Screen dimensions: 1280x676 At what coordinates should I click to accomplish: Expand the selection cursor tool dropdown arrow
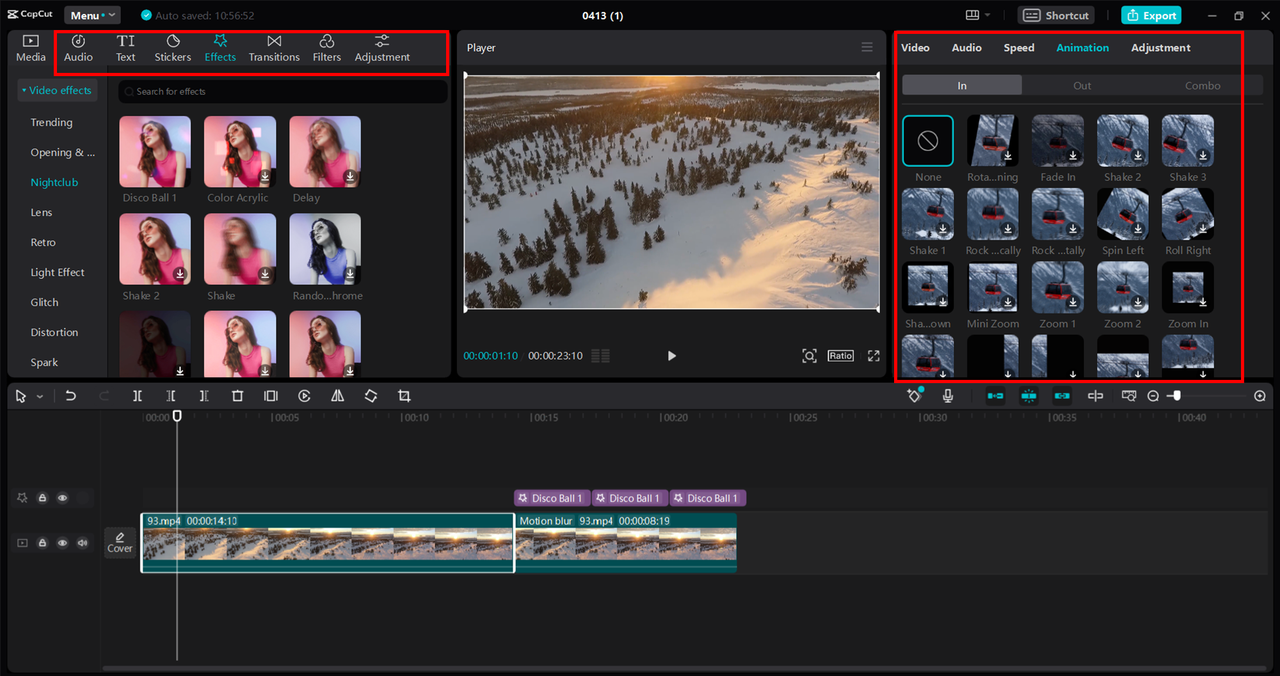coord(40,397)
